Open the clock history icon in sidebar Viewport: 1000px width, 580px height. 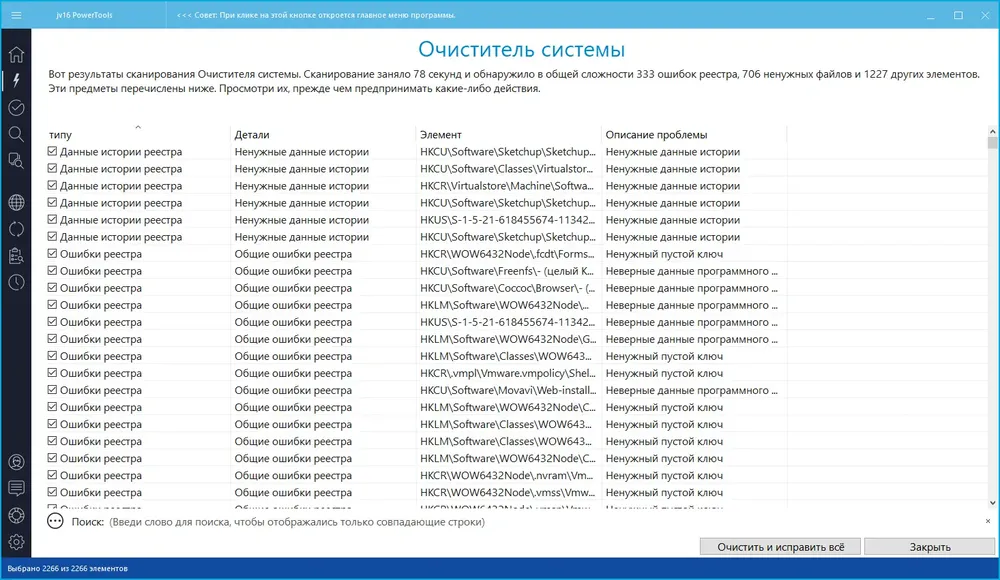(x=16, y=283)
